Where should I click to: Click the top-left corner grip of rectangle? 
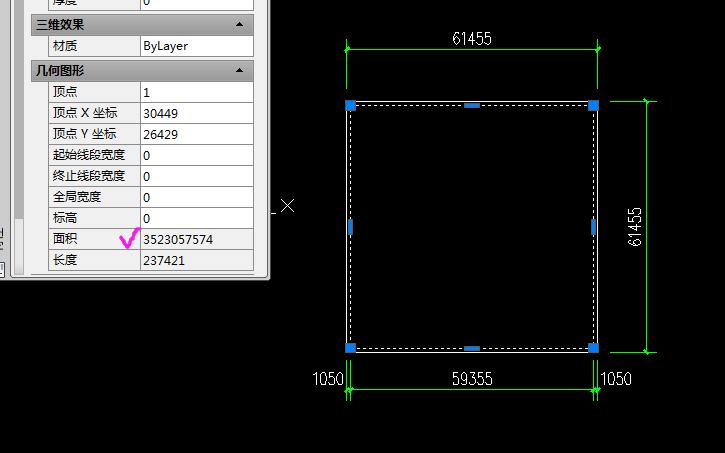click(x=350, y=105)
